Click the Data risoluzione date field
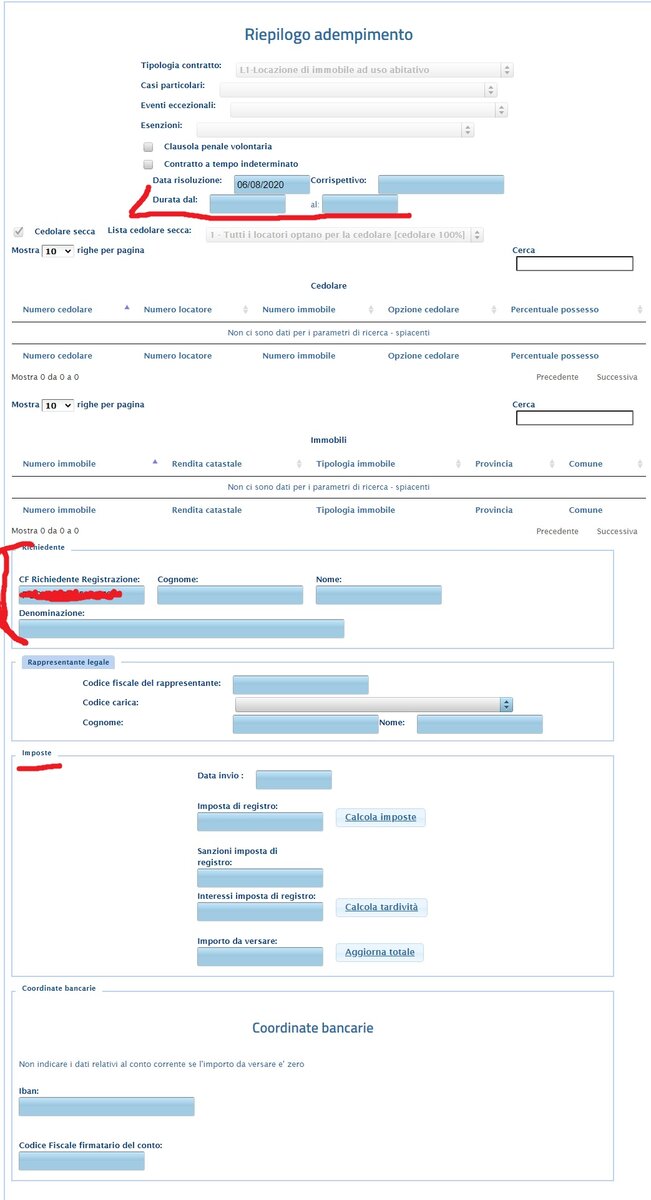 [271, 185]
